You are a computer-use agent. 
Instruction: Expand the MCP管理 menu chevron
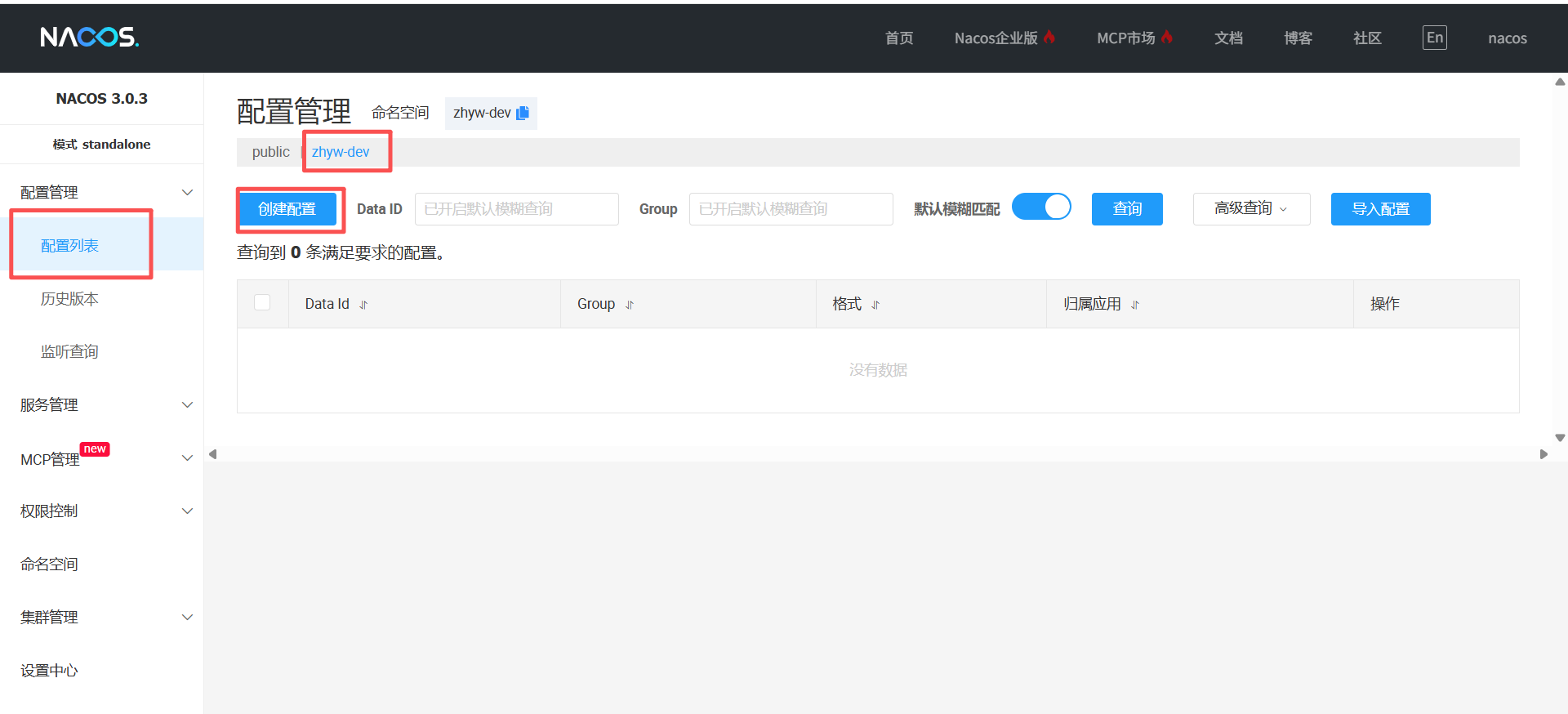pos(187,458)
